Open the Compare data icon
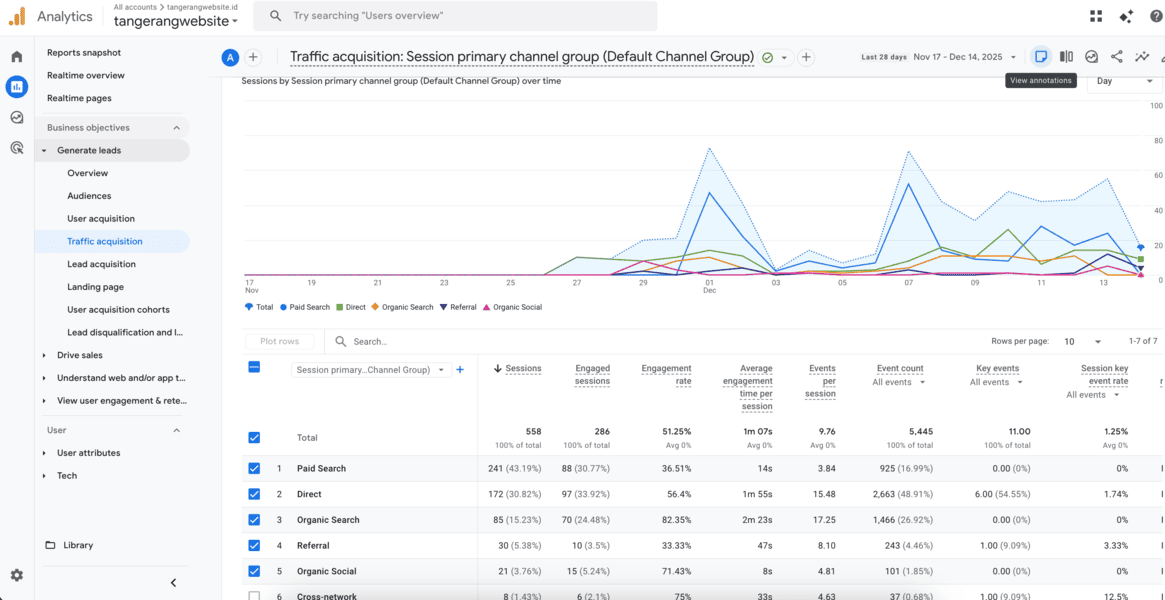This screenshot has height=600, width=1165. (1066, 57)
